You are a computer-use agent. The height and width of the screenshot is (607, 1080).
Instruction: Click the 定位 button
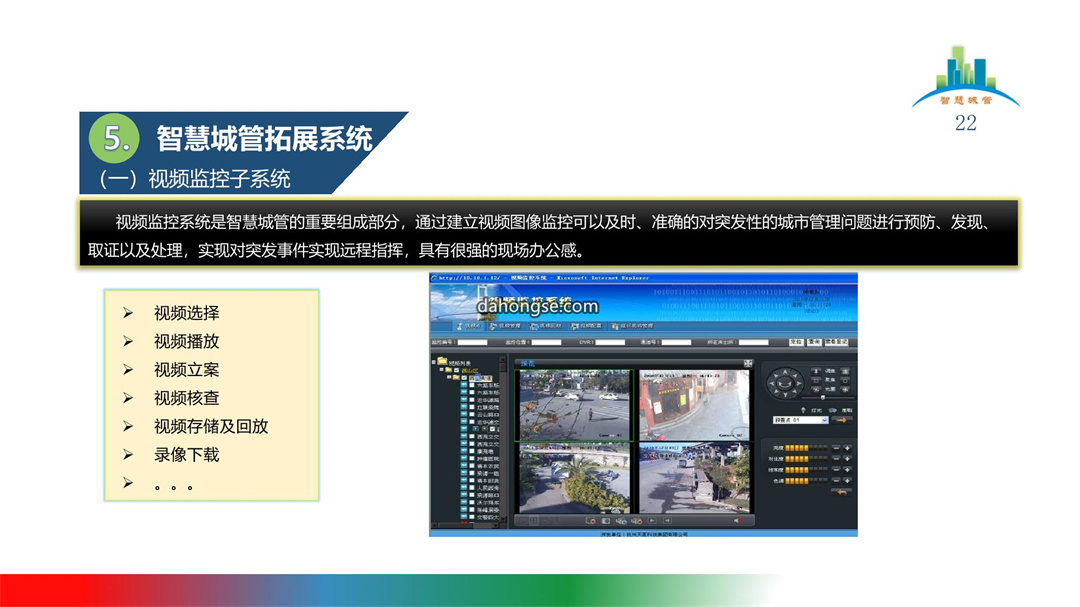click(x=796, y=342)
